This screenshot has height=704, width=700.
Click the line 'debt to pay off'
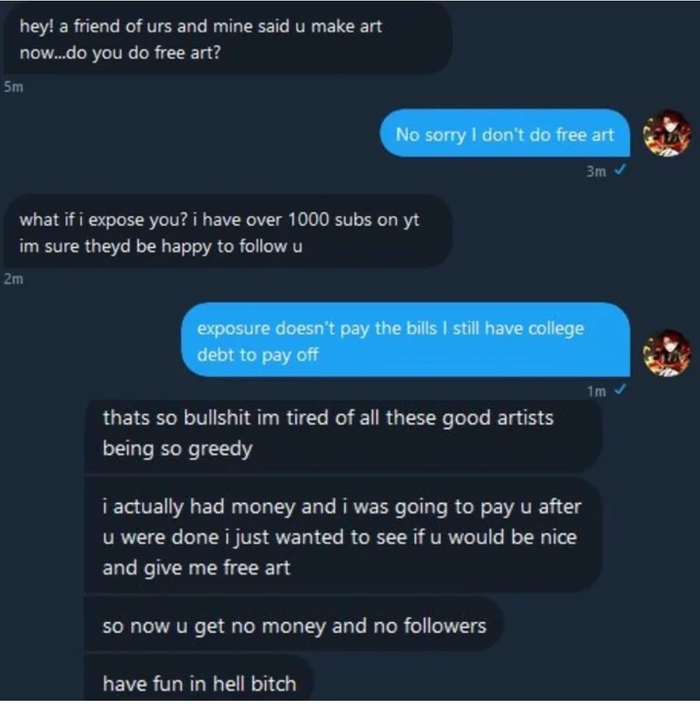point(257,355)
